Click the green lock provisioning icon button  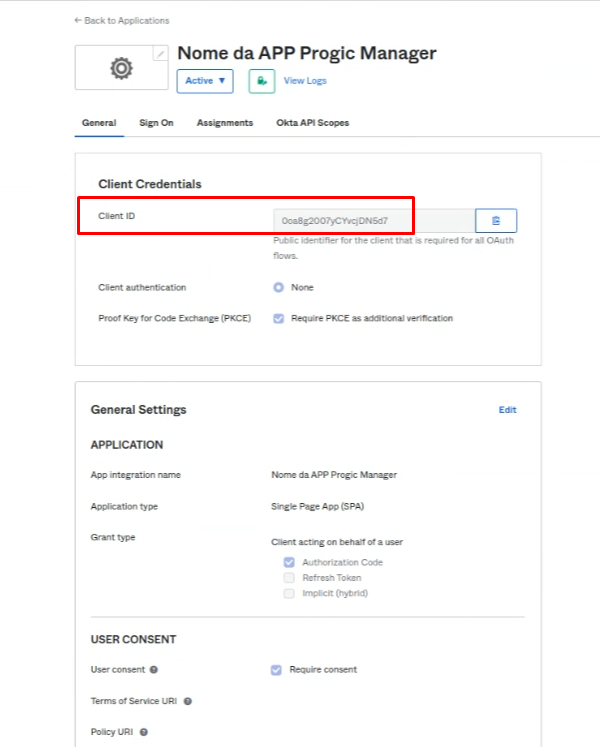(x=262, y=81)
